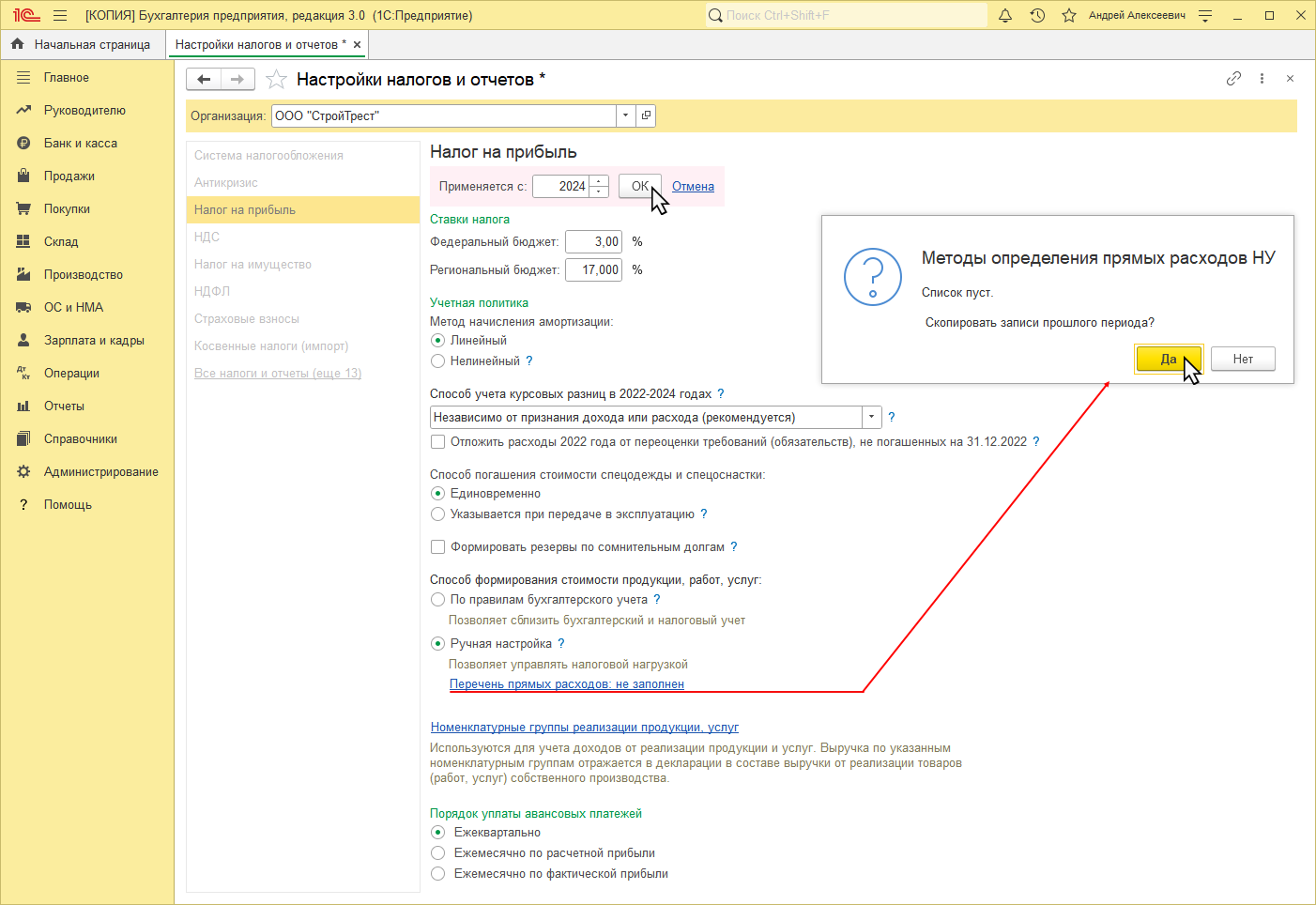
Task: Select Ручная настройка radio button
Action: tap(437, 644)
